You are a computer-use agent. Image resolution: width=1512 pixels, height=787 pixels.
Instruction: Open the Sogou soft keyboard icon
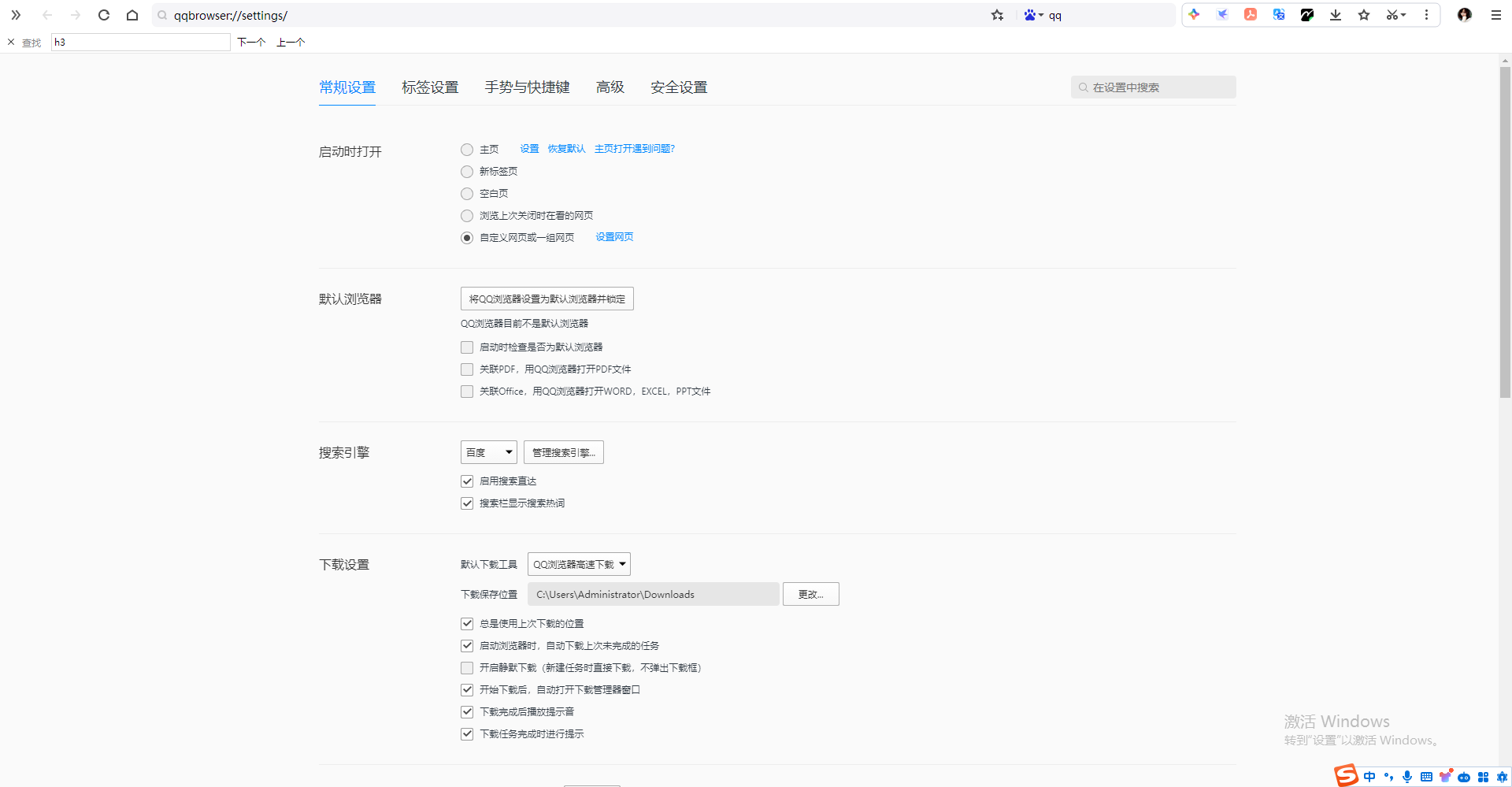click(1426, 777)
